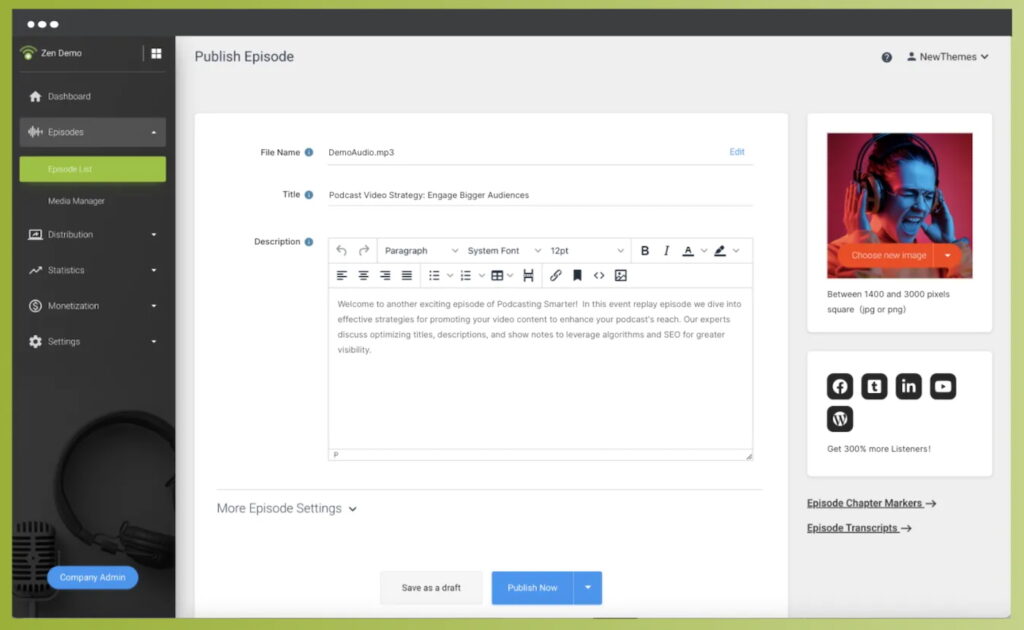Toggle bold formatting in description editor
The width and height of the screenshot is (1024, 630).
[x=645, y=251]
